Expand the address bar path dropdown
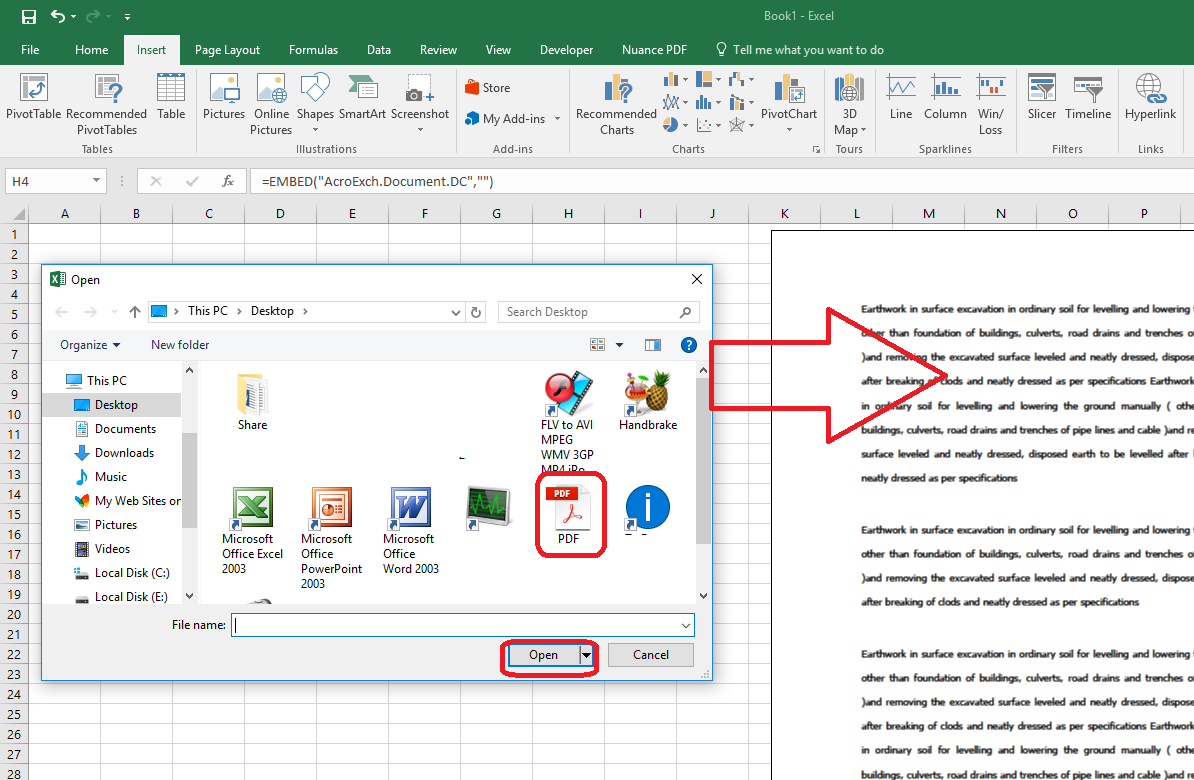Image resolution: width=1194 pixels, height=780 pixels. (x=455, y=312)
